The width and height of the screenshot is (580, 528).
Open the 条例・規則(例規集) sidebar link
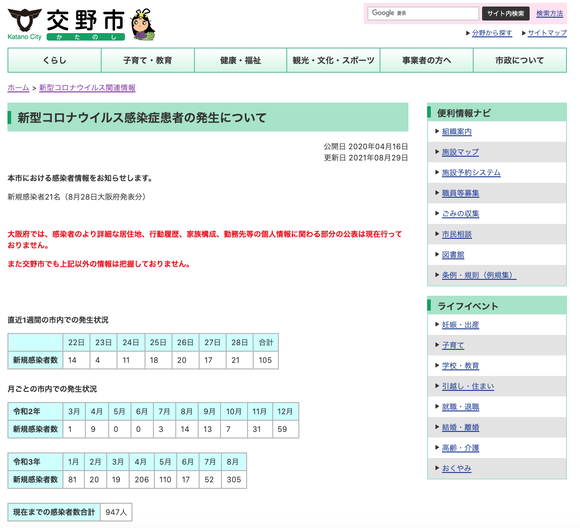coord(479,275)
